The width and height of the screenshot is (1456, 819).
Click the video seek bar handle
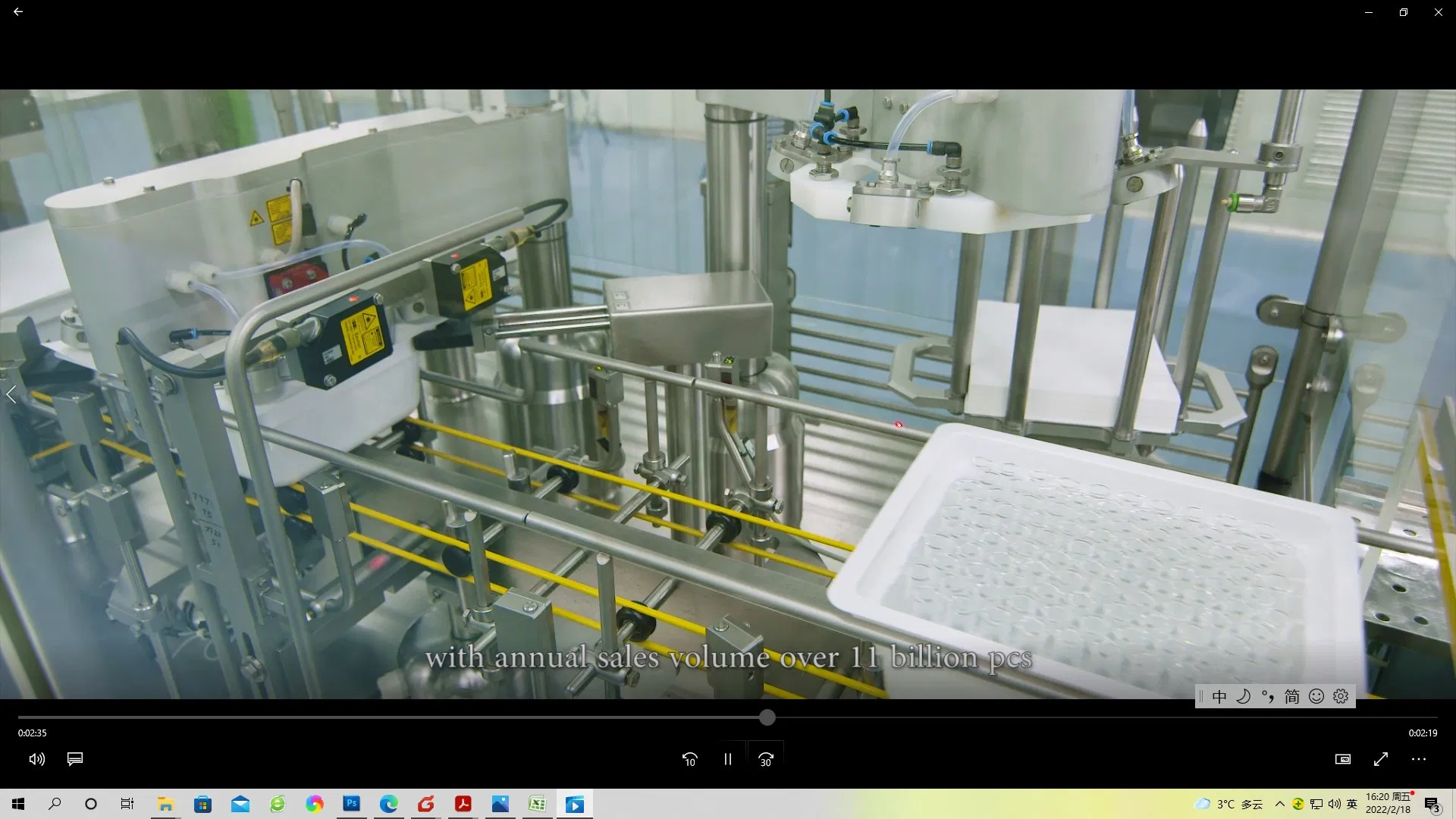click(x=767, y=717)
